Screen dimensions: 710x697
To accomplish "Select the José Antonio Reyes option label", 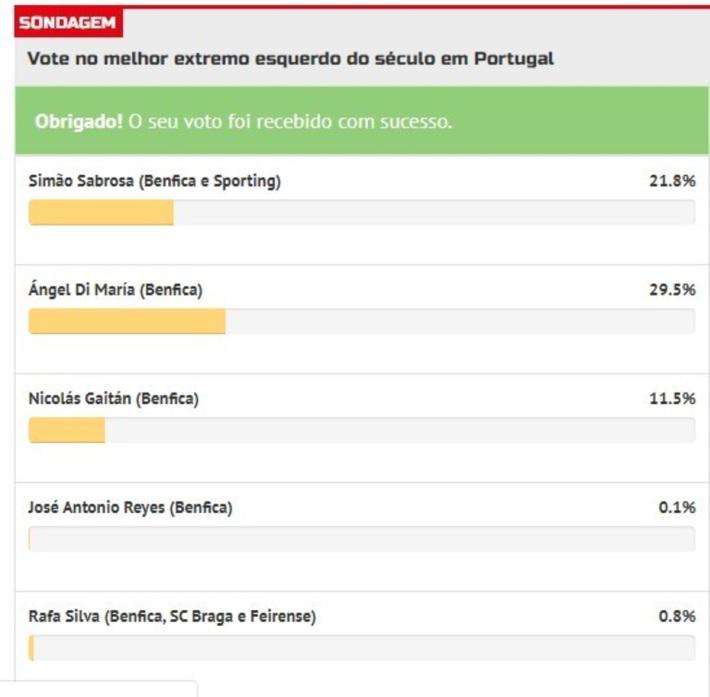I will pos(130,508).
